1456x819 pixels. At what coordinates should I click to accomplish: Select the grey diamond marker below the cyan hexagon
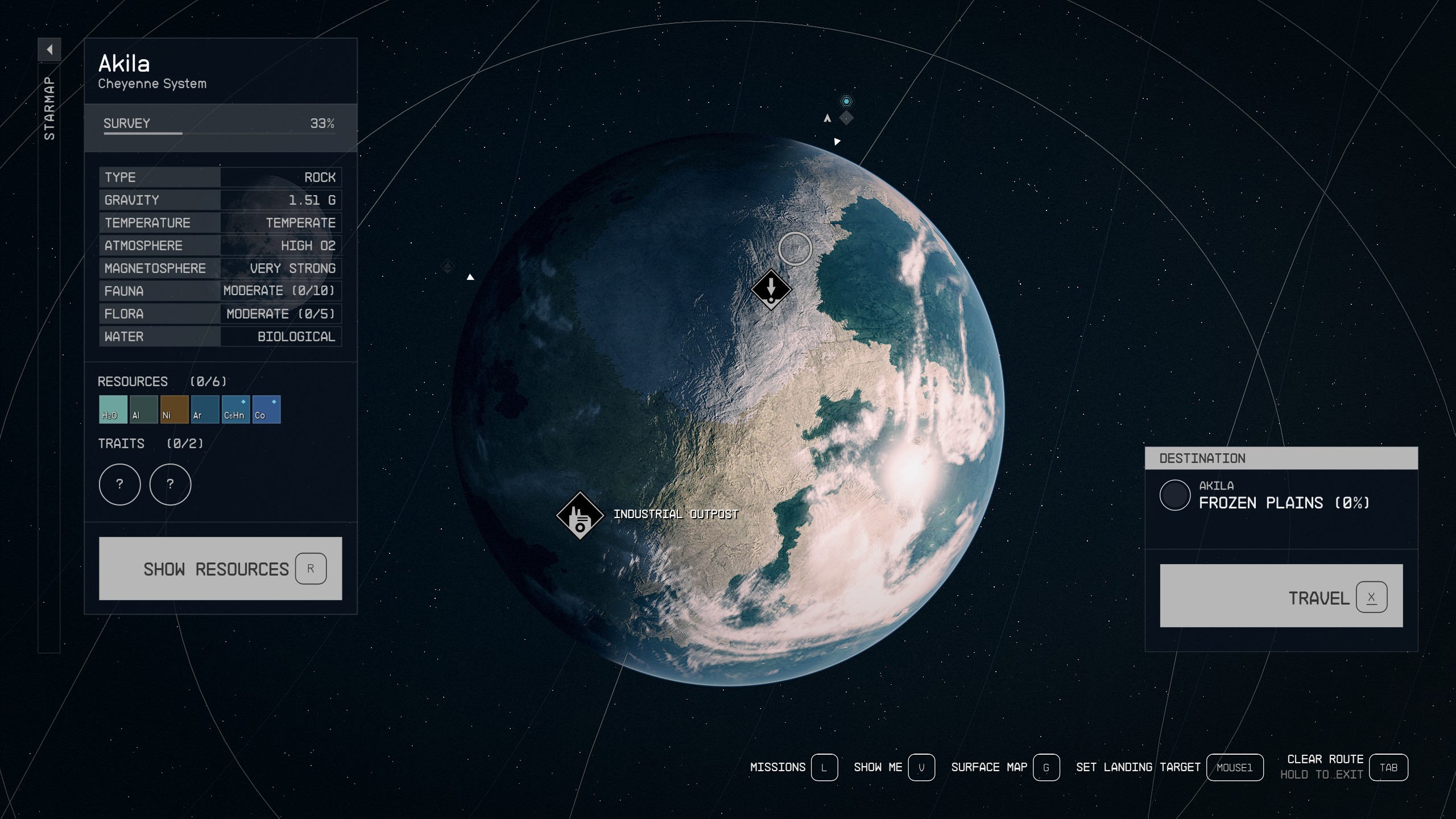coord(846,118)
